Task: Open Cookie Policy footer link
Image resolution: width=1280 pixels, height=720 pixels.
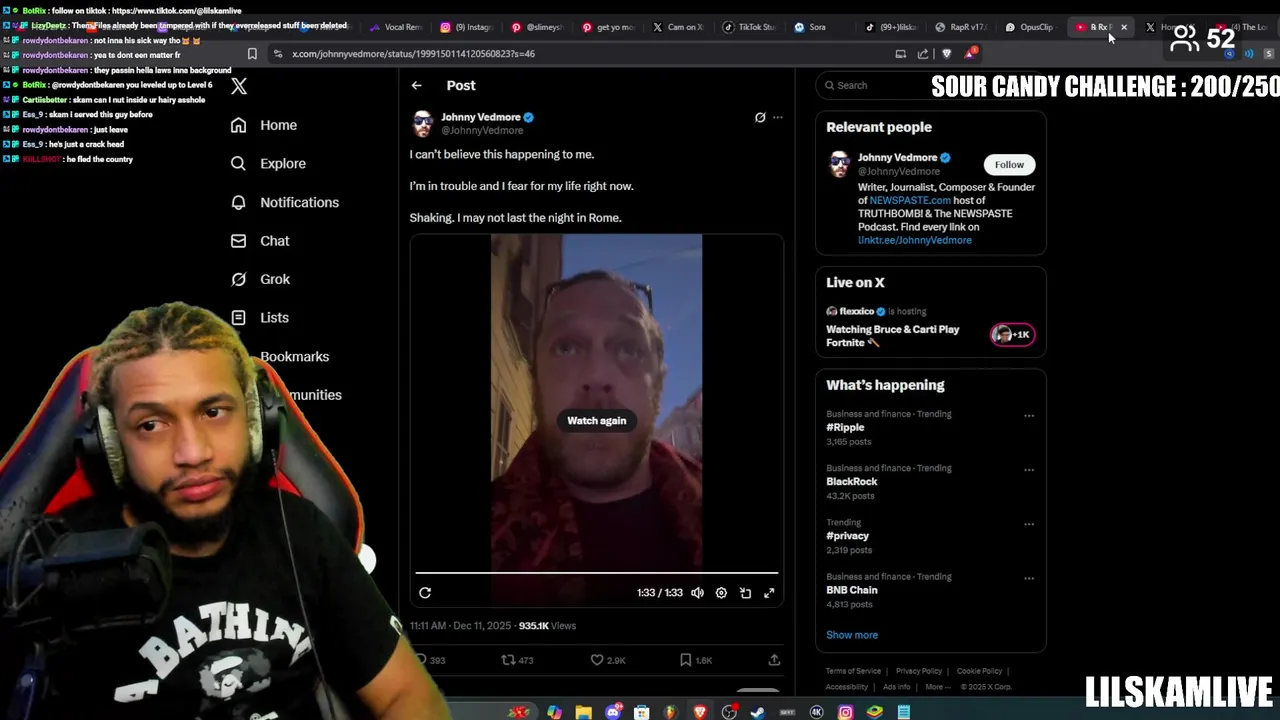Action: [x=979, y=671]
